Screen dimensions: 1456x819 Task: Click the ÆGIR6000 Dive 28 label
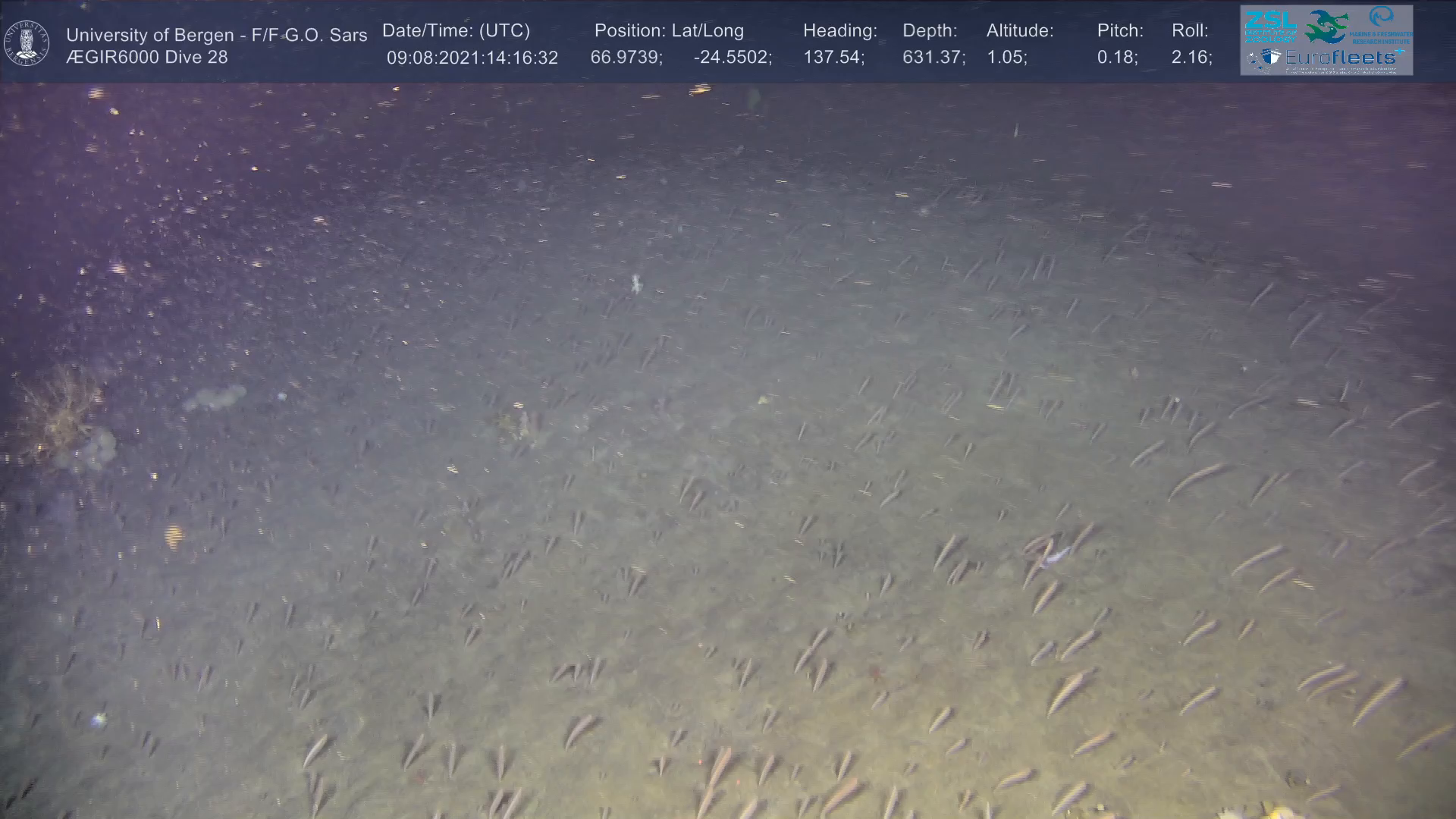(147, 58)
